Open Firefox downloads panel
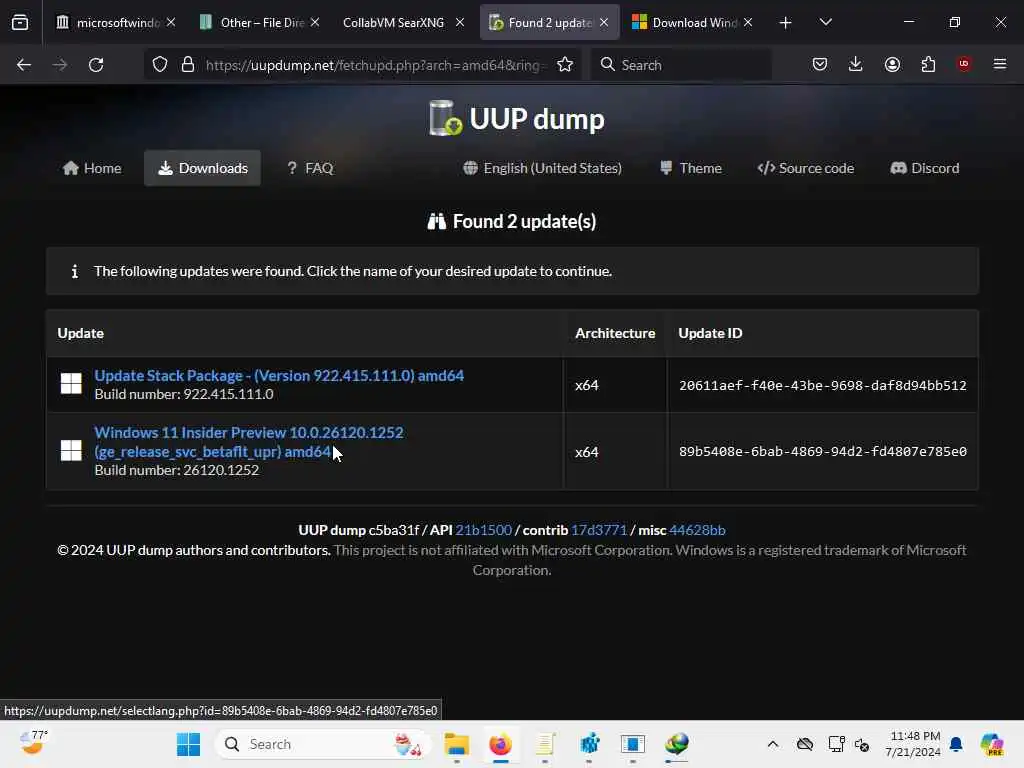The width and height of the screenshot is (1024, 768). point(856,64)
